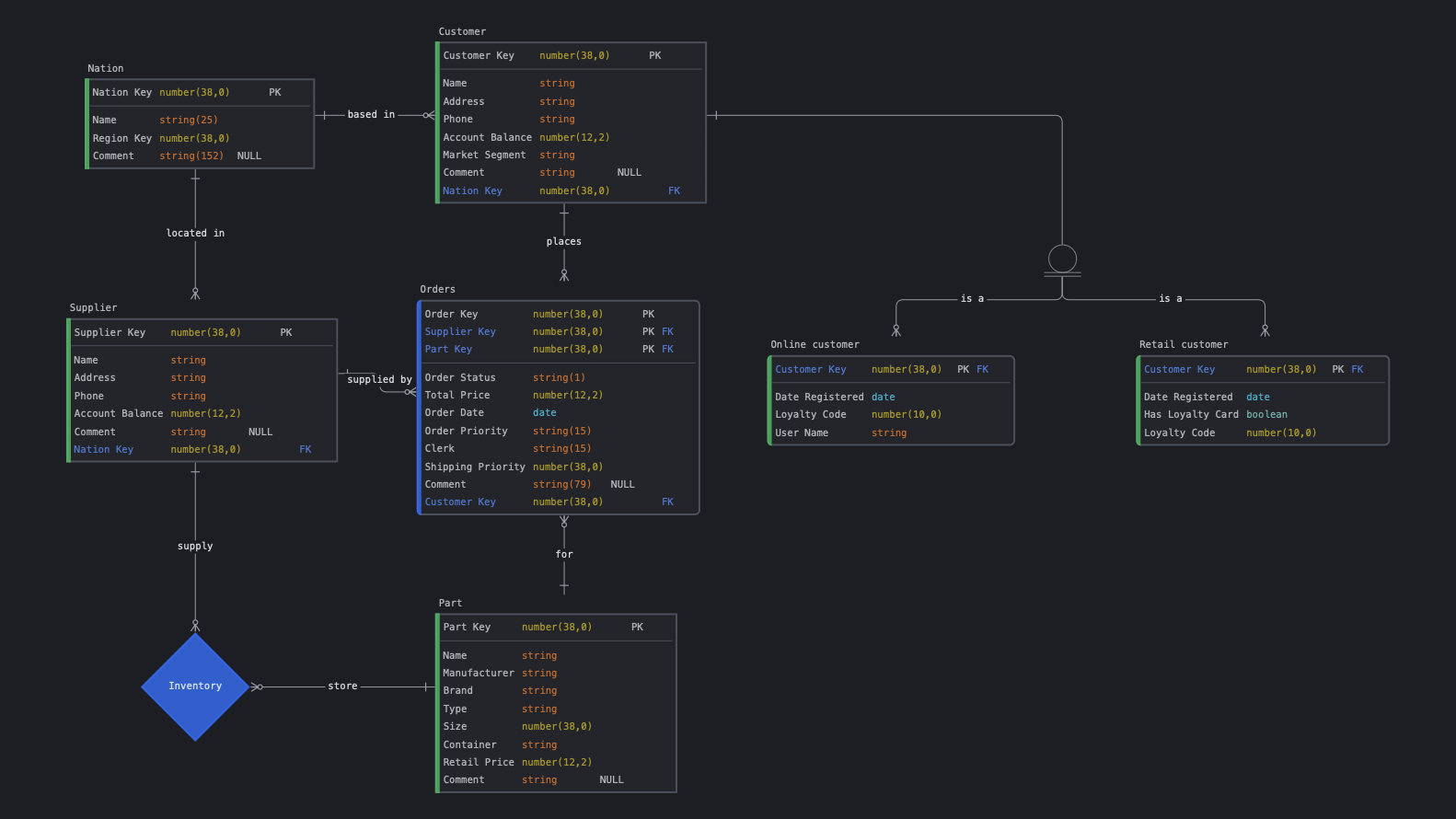Click the 'supply' relationship label
This screenshot has width=1456, height=819.
click(x=195, y=547)
